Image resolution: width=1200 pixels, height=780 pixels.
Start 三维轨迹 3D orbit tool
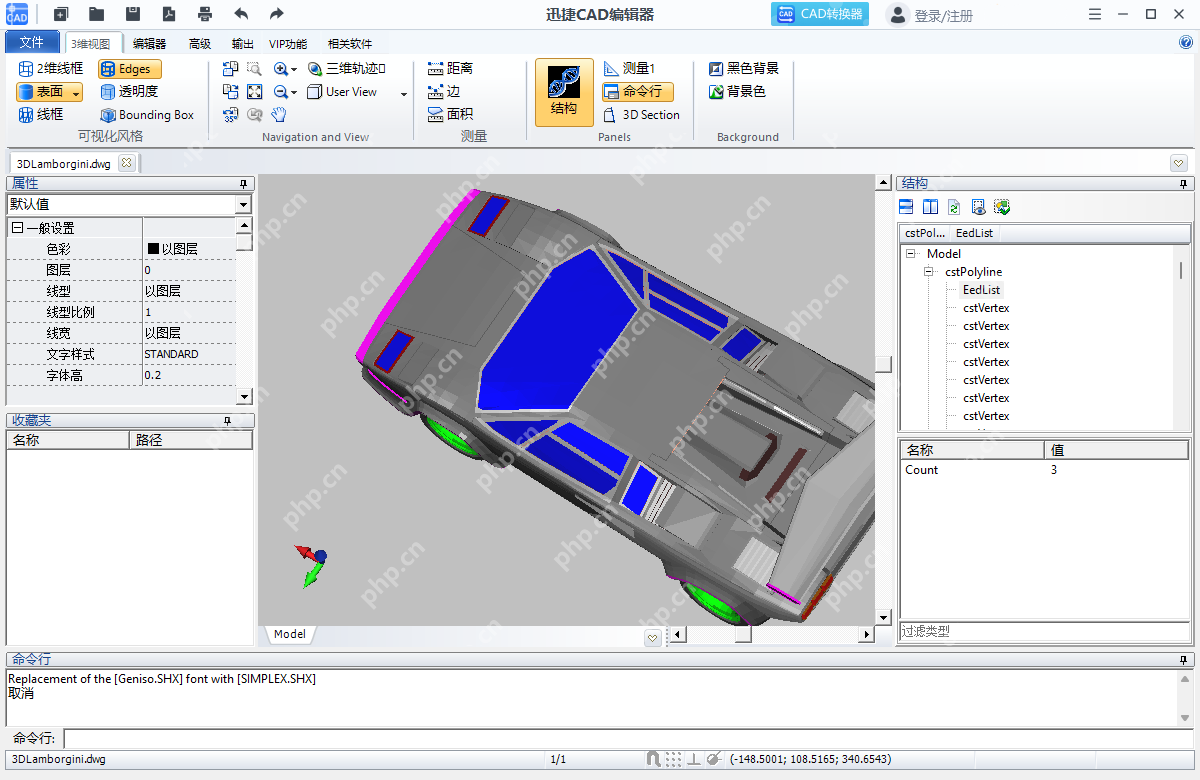pyautogui.click(x=347, y=69)
